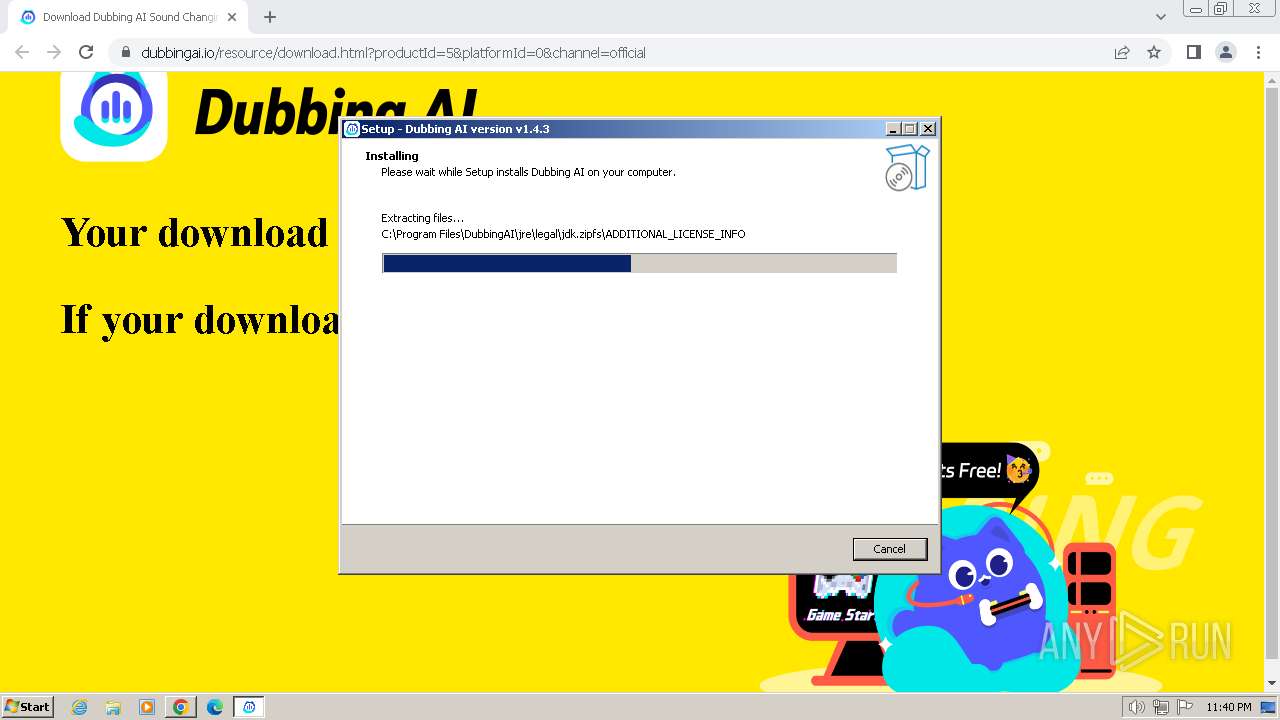Viewport: 1280px width, 720px height.
Task: Go forward in Chrome browser
Action: click(x=54, y=52)
